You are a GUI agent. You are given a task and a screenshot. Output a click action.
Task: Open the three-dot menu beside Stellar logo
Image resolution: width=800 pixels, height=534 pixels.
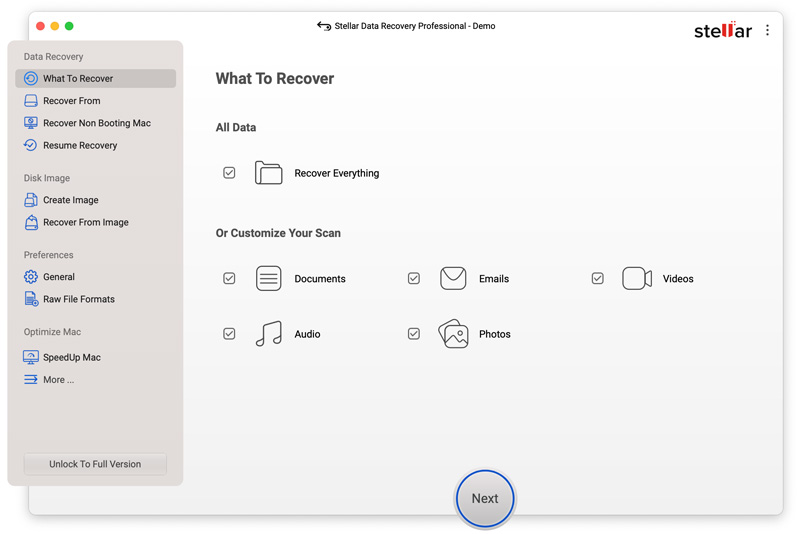767,30
